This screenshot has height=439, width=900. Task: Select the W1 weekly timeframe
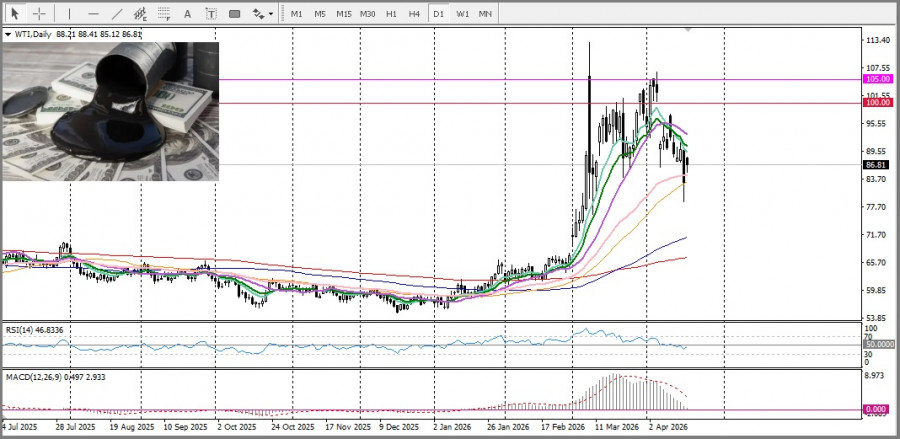click(462, 14)
